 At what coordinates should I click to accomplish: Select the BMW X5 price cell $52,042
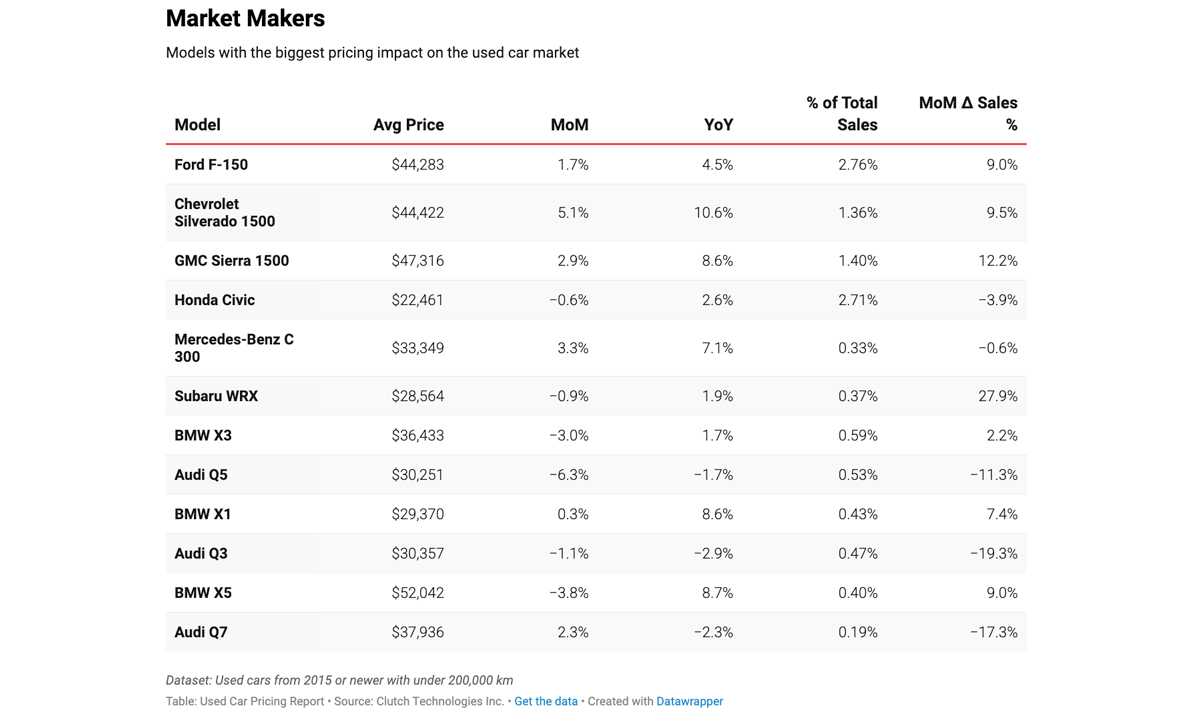click(417, 593)
